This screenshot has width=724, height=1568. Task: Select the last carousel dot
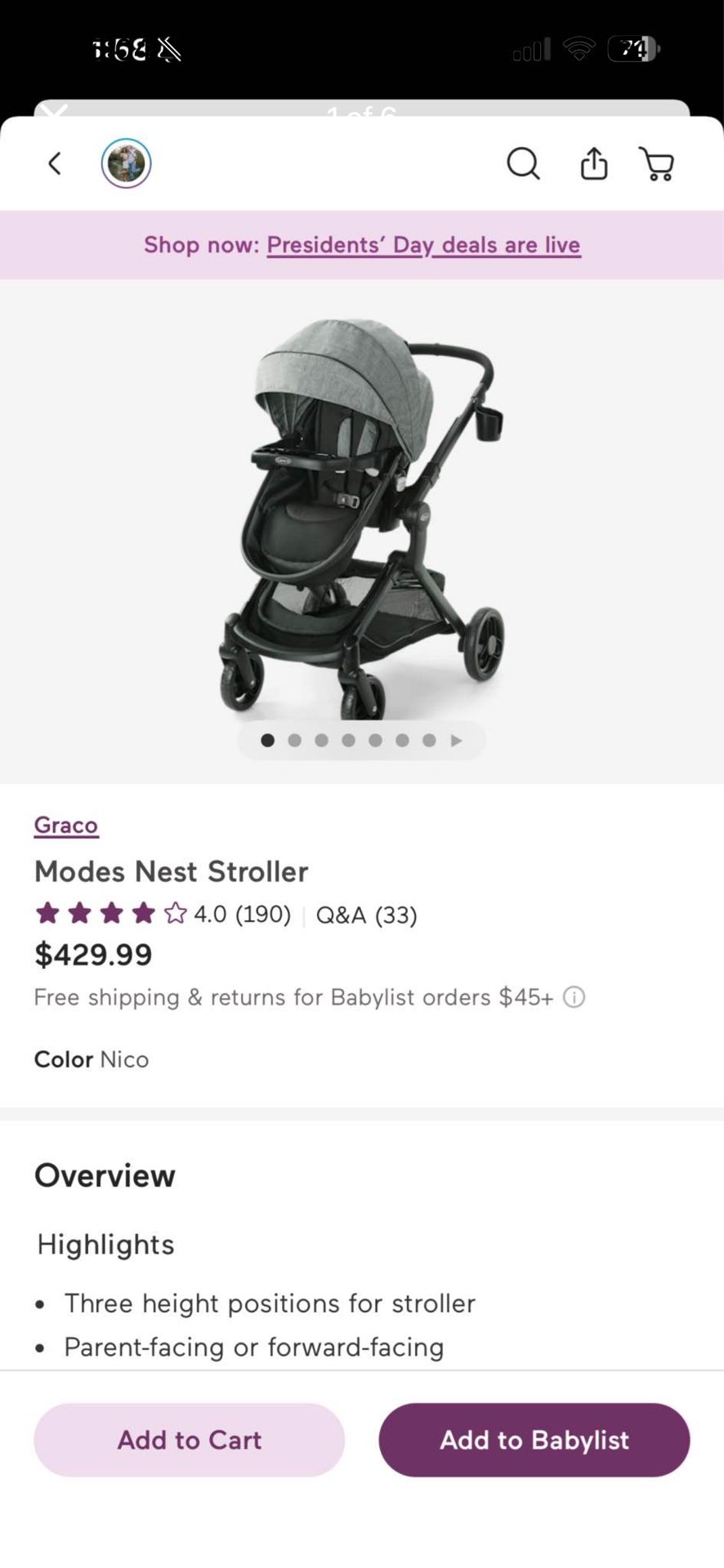pos(429,740)
